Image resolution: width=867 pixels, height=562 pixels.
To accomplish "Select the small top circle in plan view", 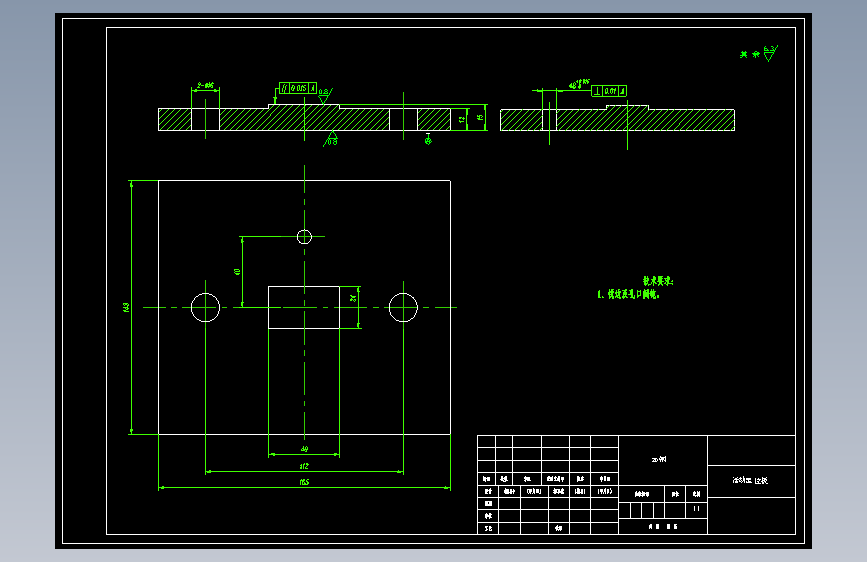I will coord(304,237).
